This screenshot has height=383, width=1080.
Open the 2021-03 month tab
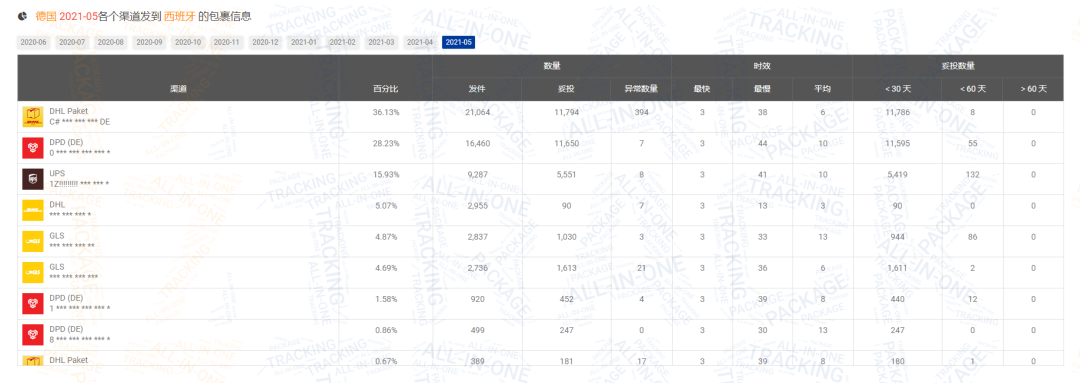[x=381, y=42]
